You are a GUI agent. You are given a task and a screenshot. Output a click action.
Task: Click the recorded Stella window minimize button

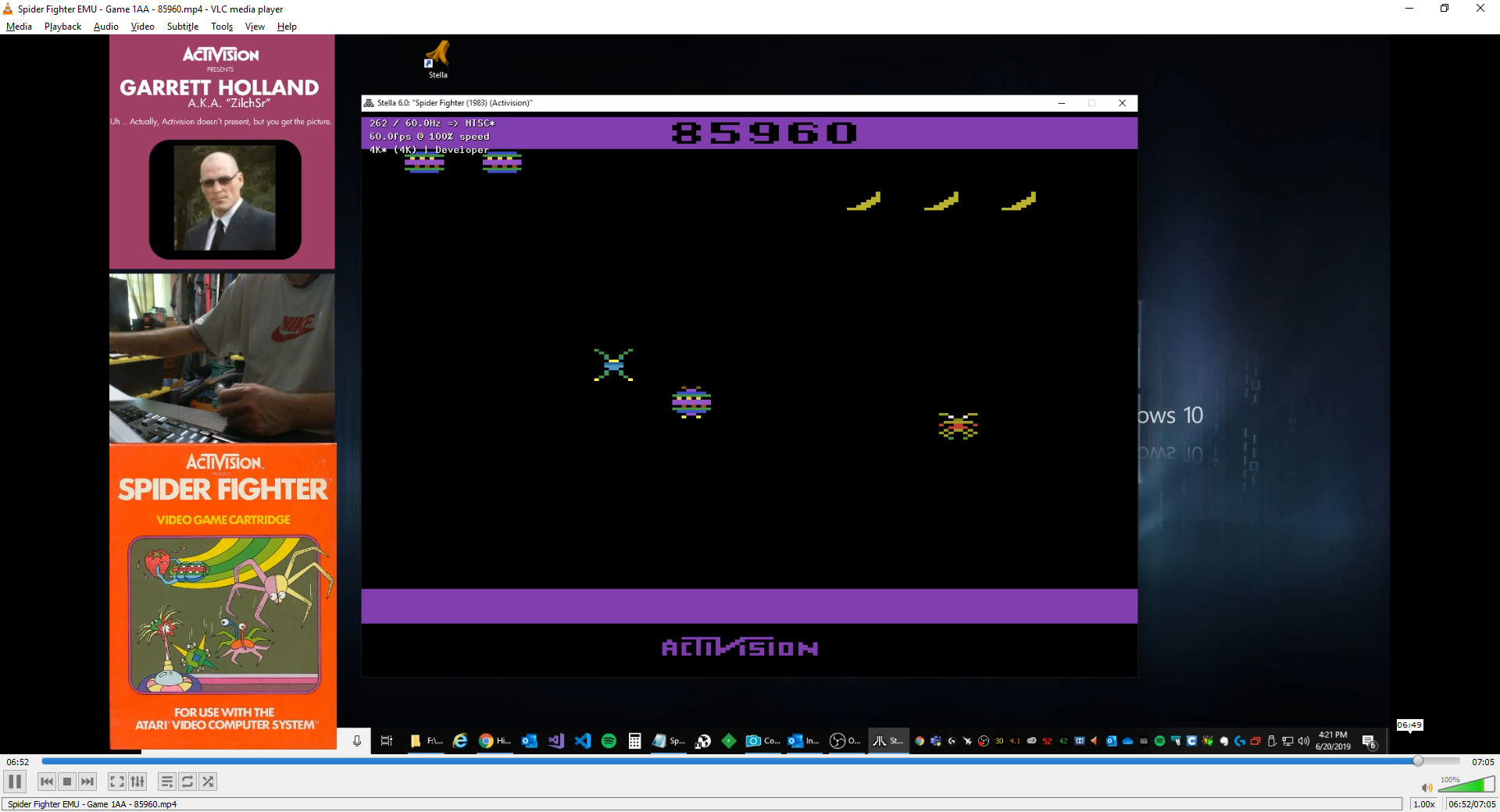point(1062,103)
